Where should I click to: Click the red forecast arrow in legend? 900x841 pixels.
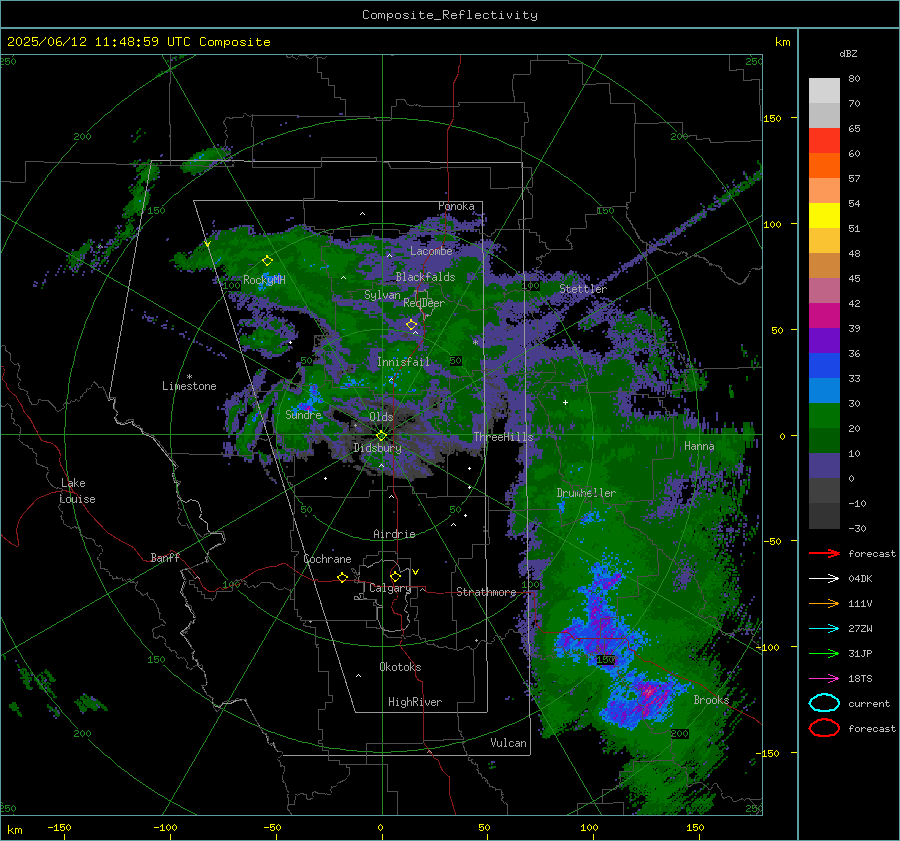pos(824,553)
